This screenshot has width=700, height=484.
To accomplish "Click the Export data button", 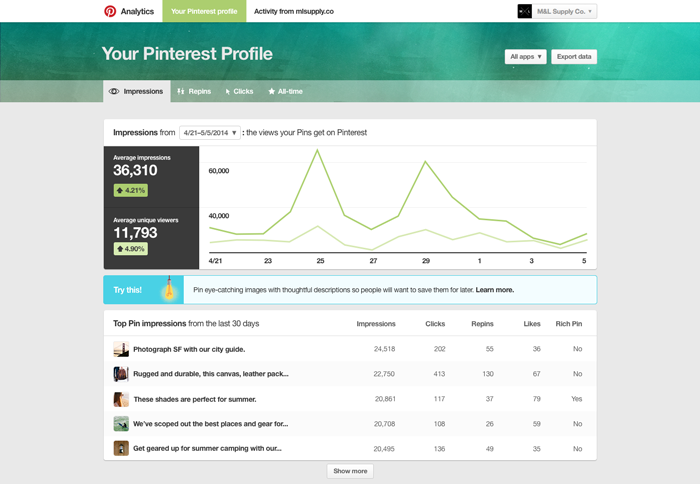I will tap(574, 57).
